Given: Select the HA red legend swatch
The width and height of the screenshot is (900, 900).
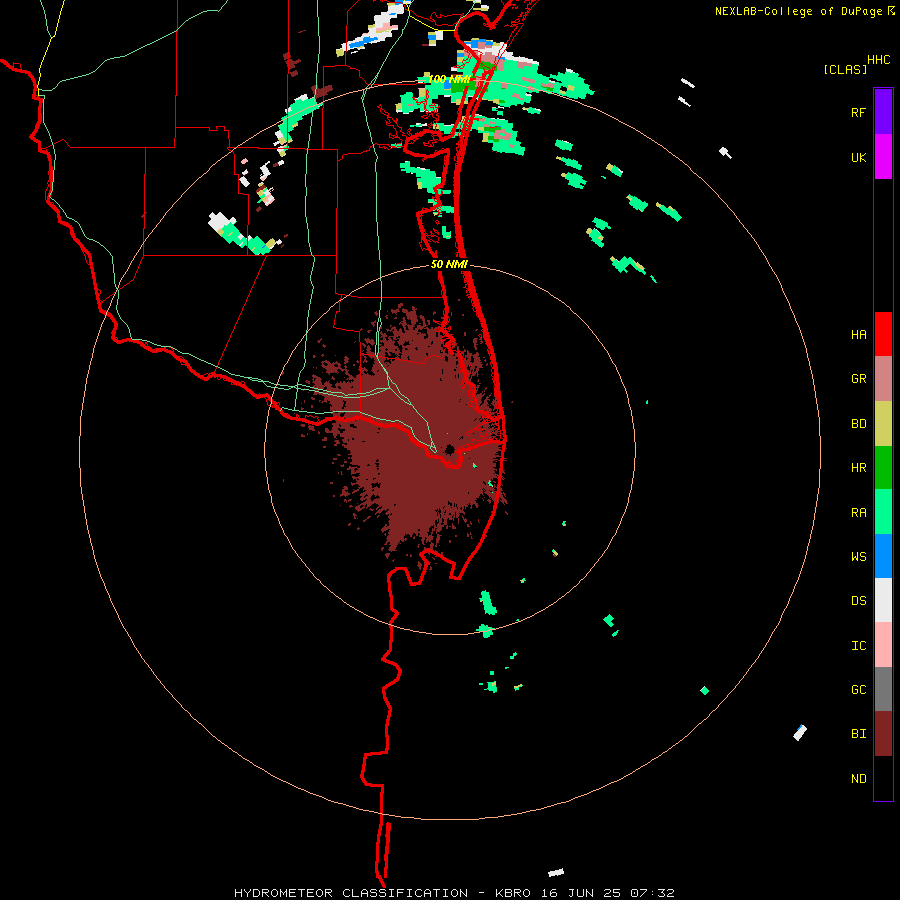Looking at the screenshot, I should point(883,334).
